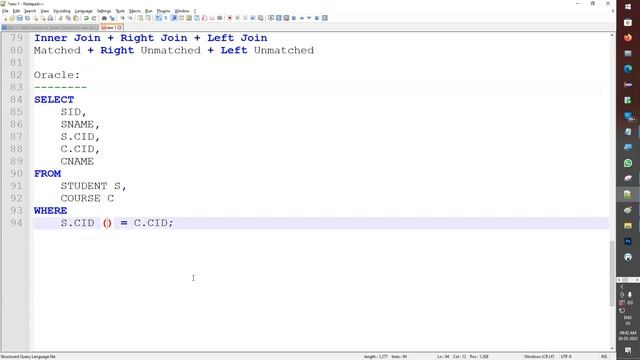Toggle word wrap from the toolbar

tap(158, 18)
